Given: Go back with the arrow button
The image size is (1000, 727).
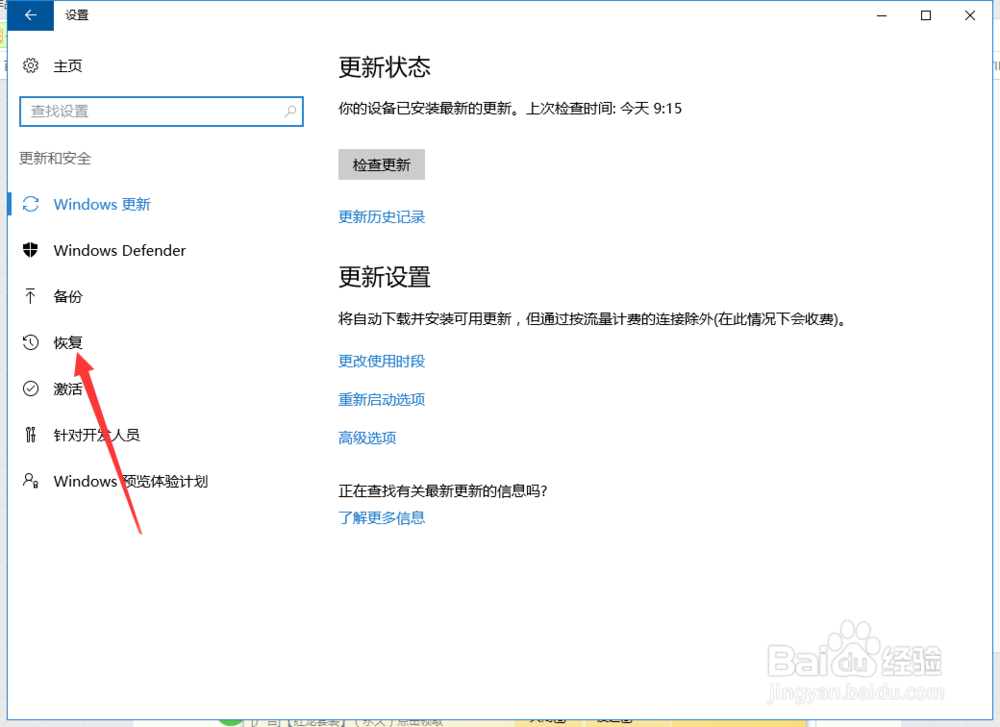Looking at the screenshot, I should click(x=31, y=15).
